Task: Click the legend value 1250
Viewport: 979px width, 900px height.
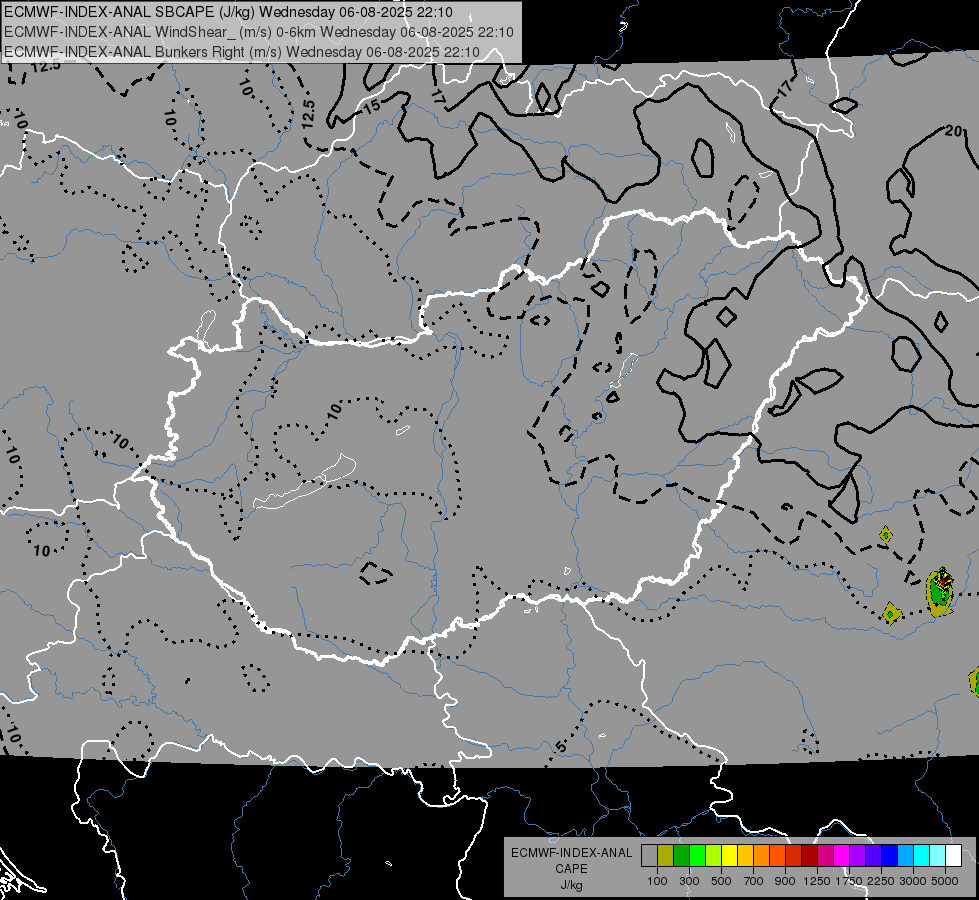Action: coord(817,881)
